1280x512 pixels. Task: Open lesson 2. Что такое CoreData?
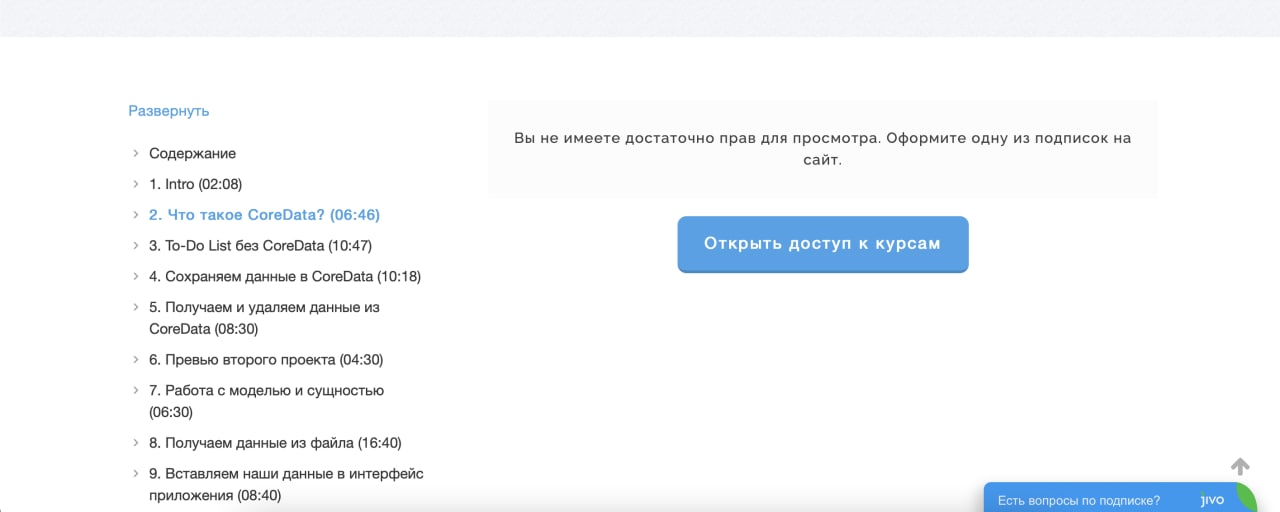click(x=265, y=215)
